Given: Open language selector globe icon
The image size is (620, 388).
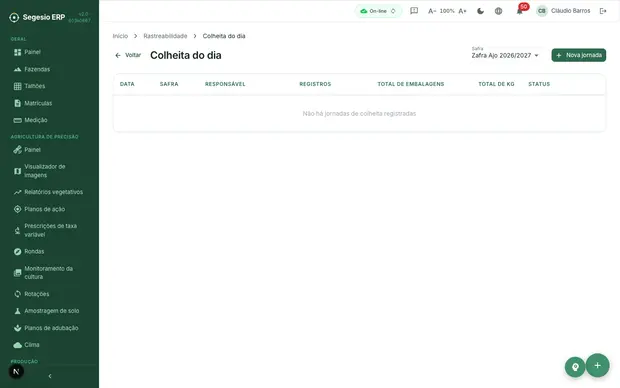Looking at the screenshot, I should coord(499,11).
